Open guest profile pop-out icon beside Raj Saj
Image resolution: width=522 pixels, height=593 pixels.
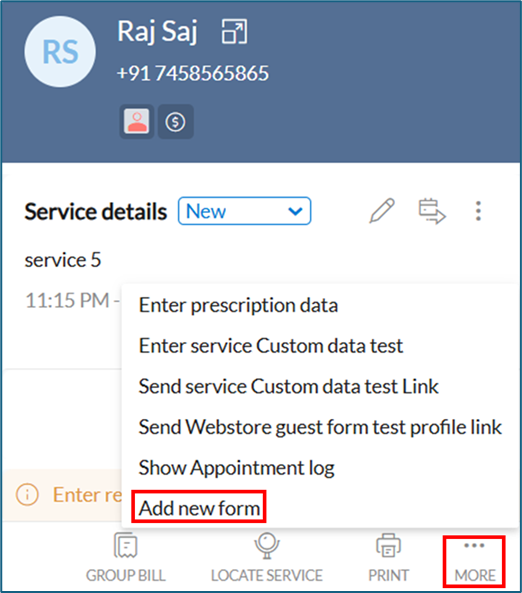pyautogui.click(x=234, y=31)
